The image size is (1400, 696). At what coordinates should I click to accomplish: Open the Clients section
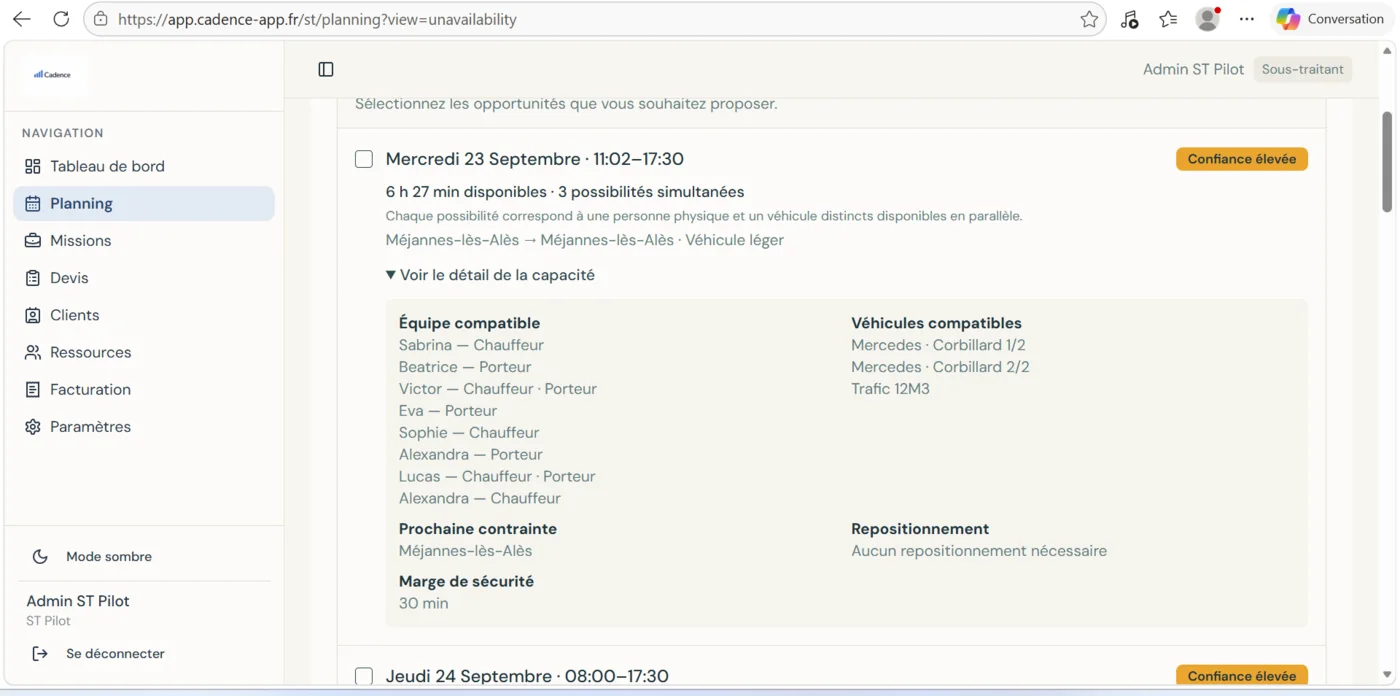[144, 315]
